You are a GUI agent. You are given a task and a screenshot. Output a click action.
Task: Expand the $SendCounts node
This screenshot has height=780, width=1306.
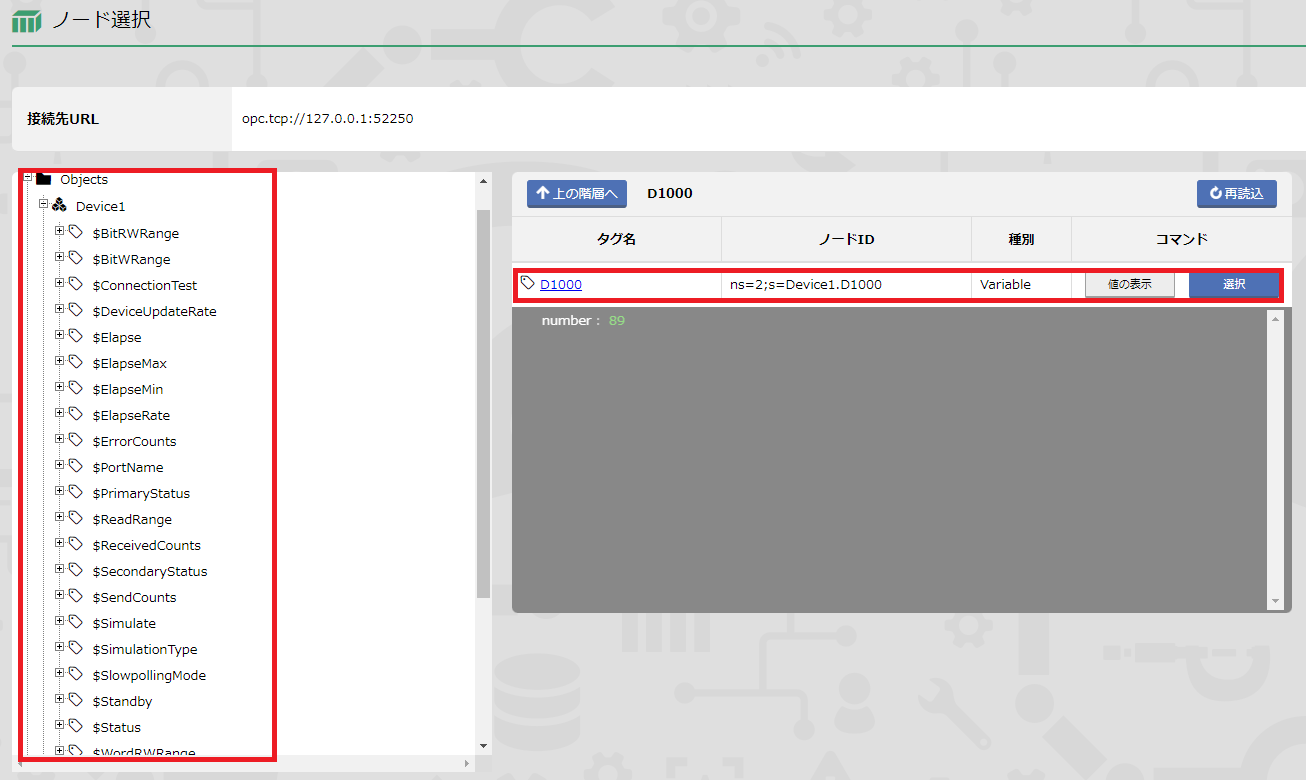[x=59, y=594]
